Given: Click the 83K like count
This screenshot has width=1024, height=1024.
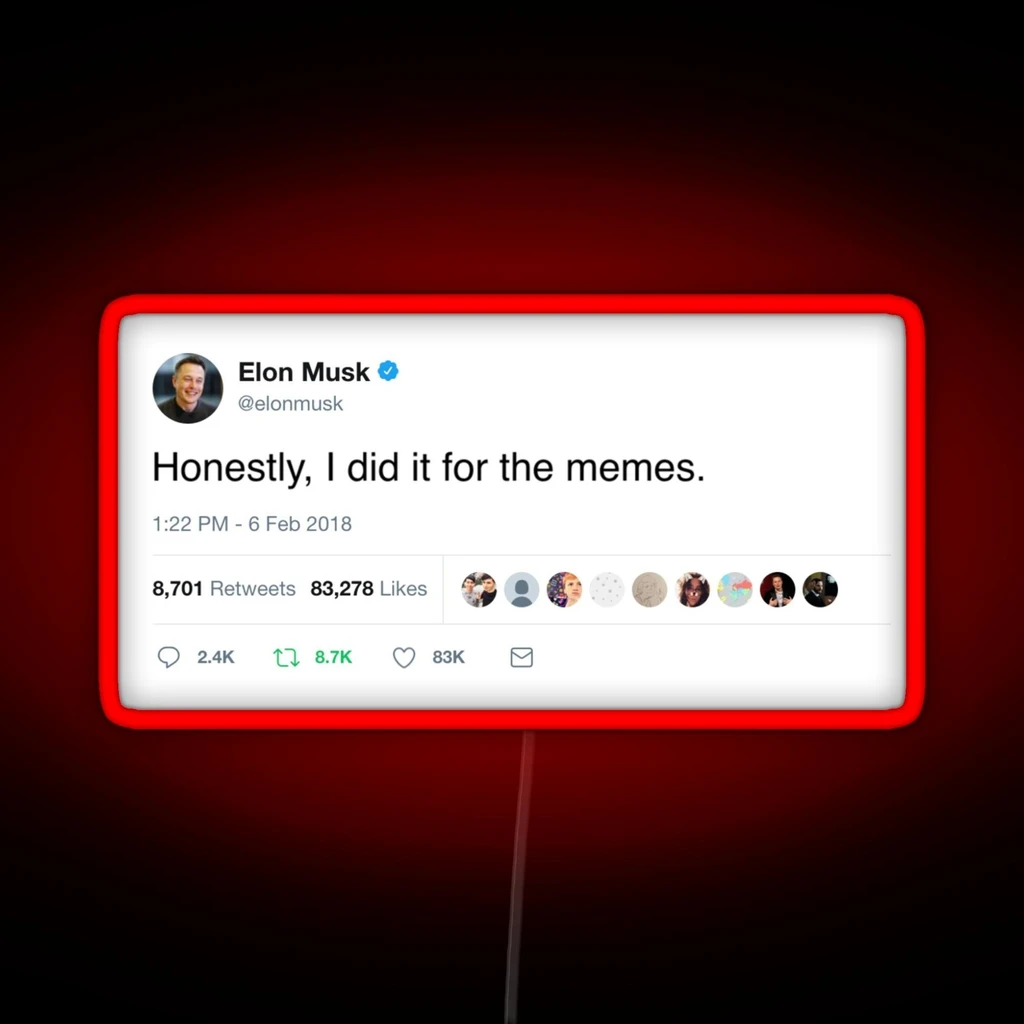Looking at the screenshot, I should tap(448, 657).
